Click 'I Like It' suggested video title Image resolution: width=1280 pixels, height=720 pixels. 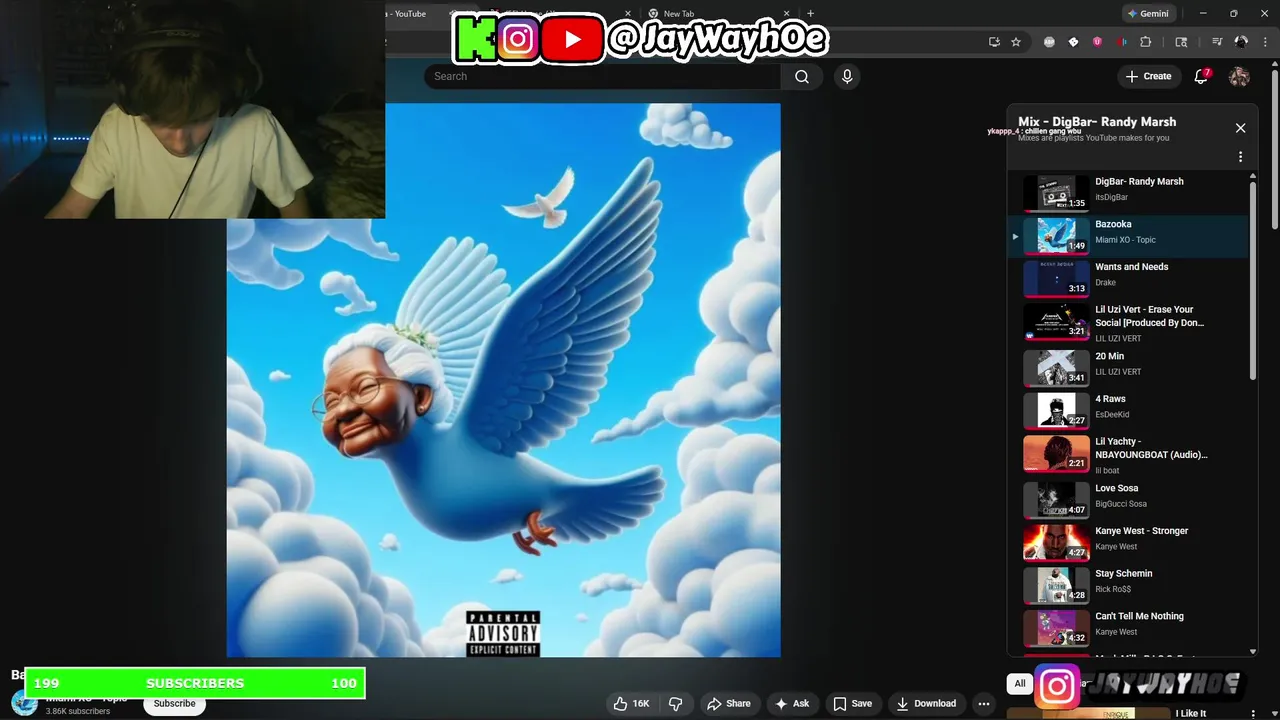tap(1191, 713)
